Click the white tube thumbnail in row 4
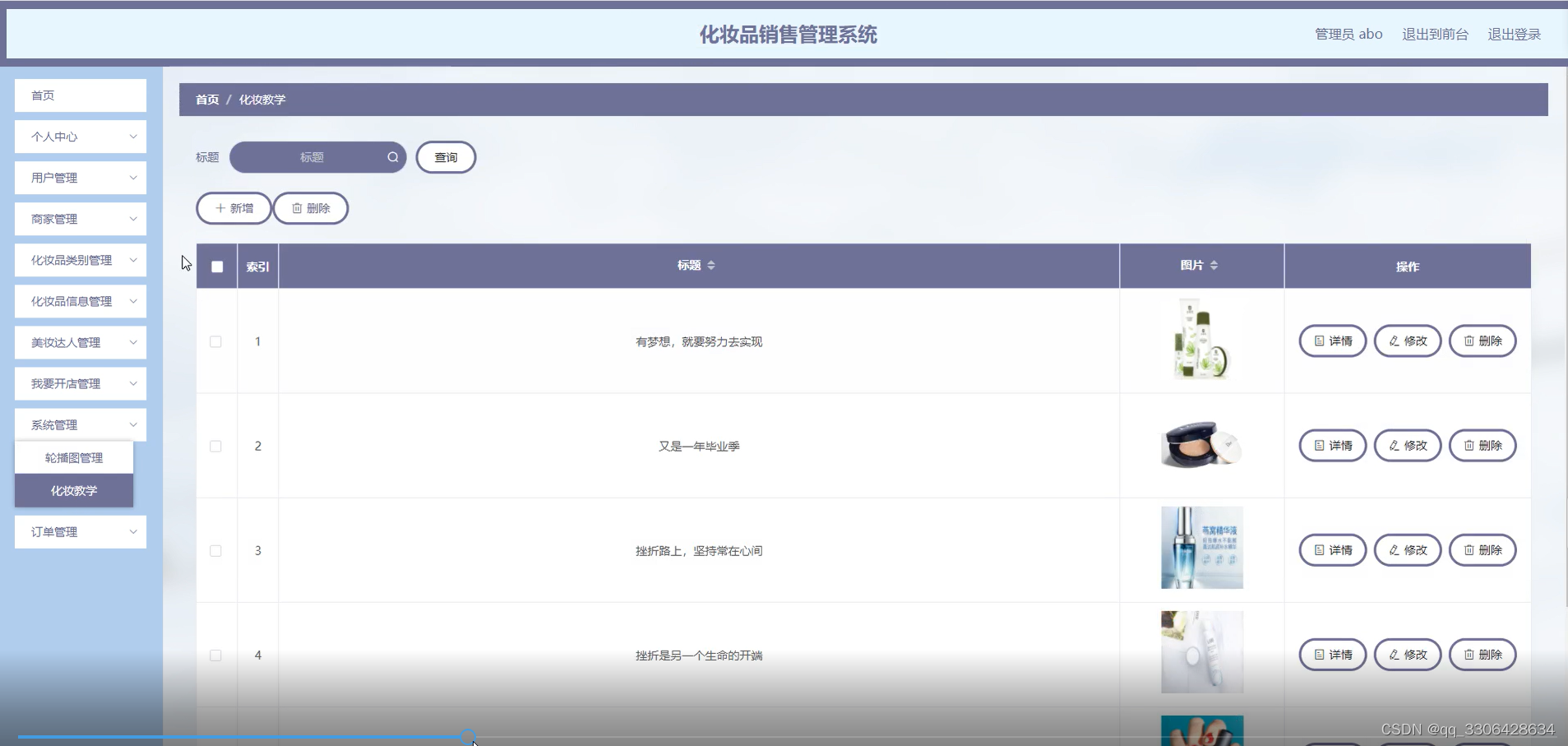 [x=1202, y=651]
